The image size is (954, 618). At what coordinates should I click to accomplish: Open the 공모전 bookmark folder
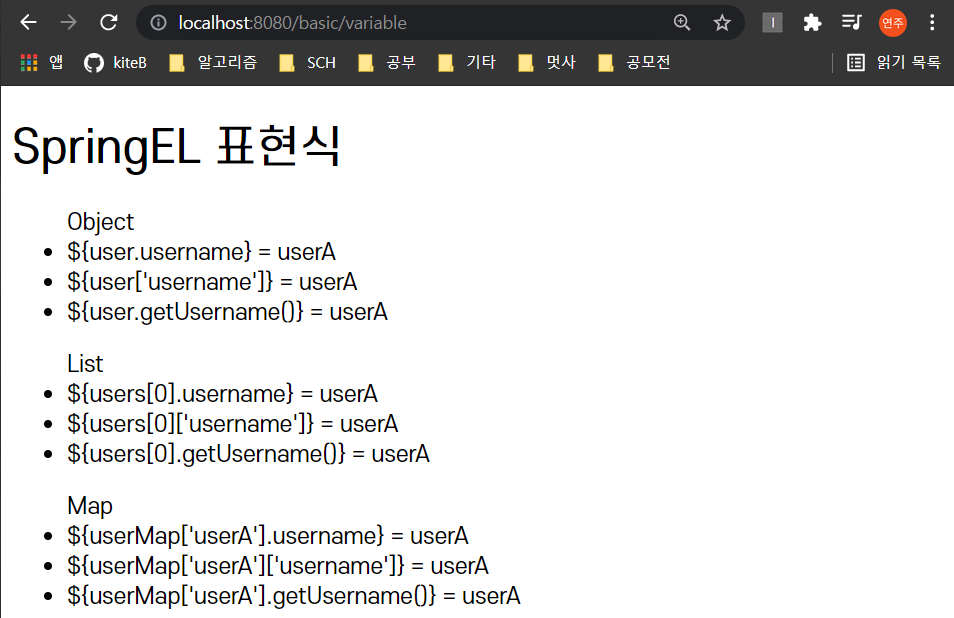pos(635,62)
